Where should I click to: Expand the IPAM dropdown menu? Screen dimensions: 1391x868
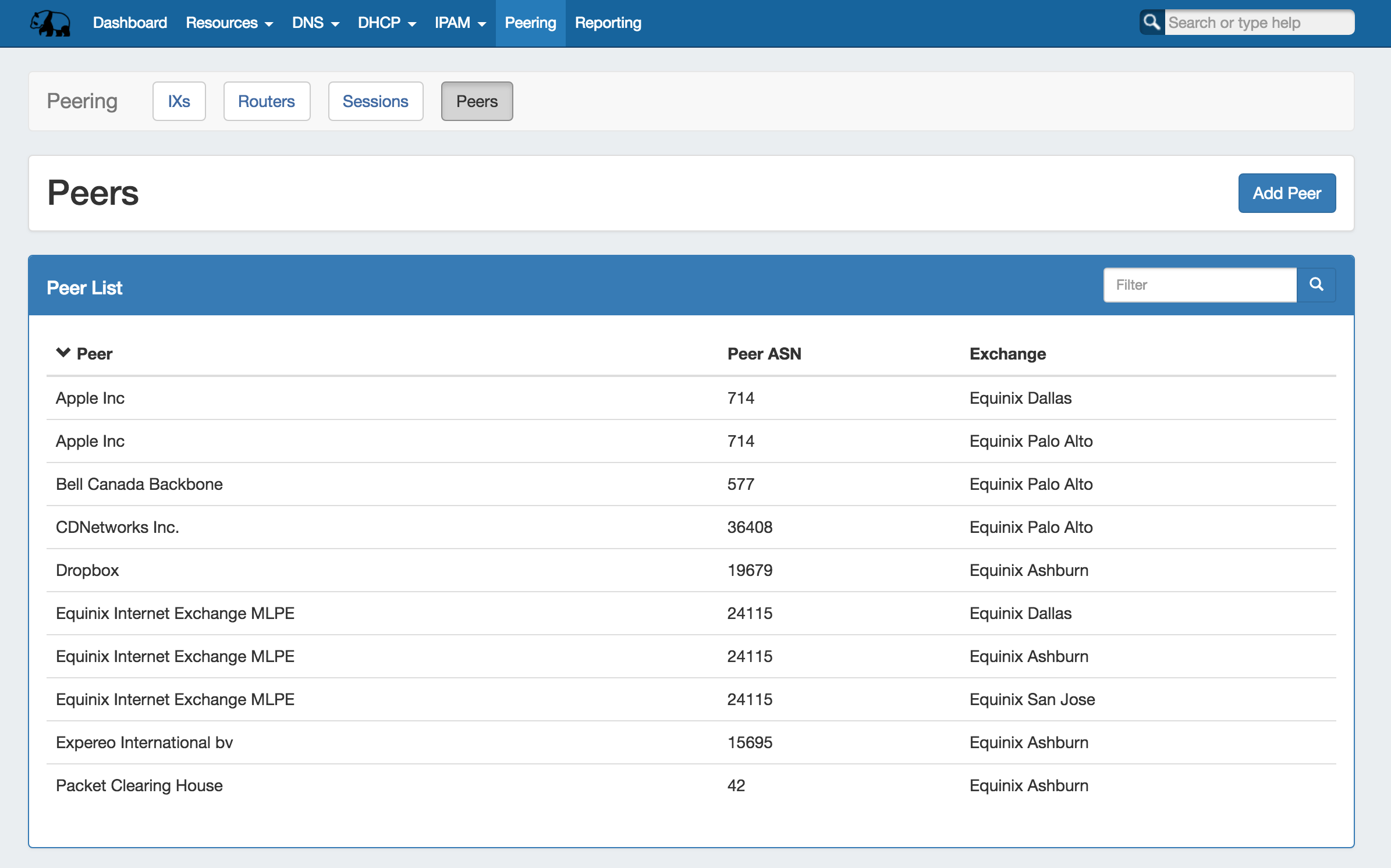[460, 23]
